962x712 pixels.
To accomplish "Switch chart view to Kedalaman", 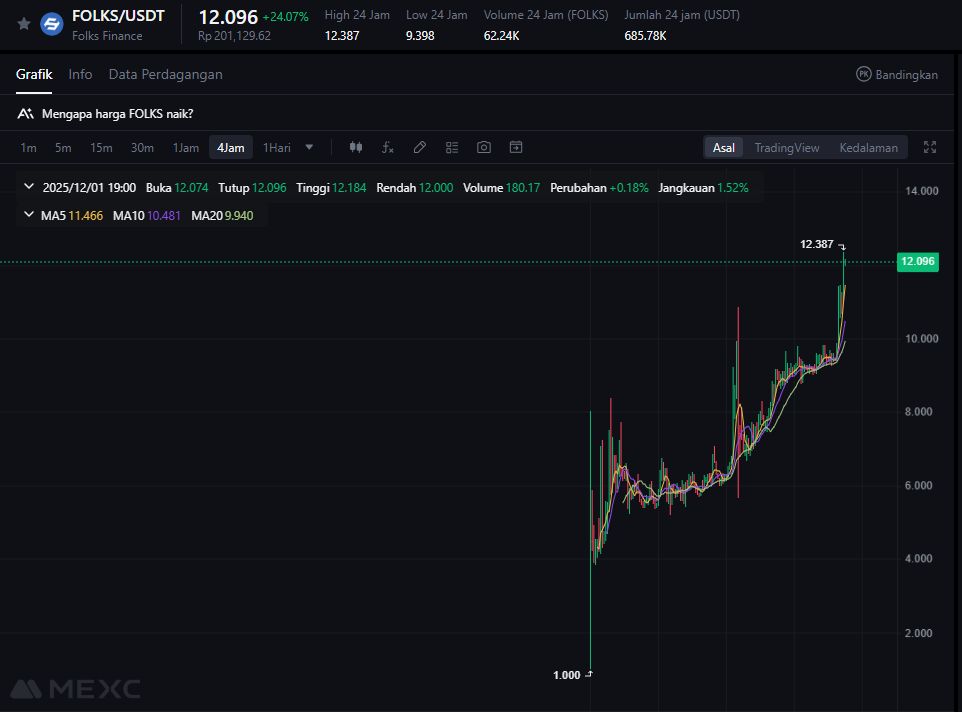I will pos(868,148).
